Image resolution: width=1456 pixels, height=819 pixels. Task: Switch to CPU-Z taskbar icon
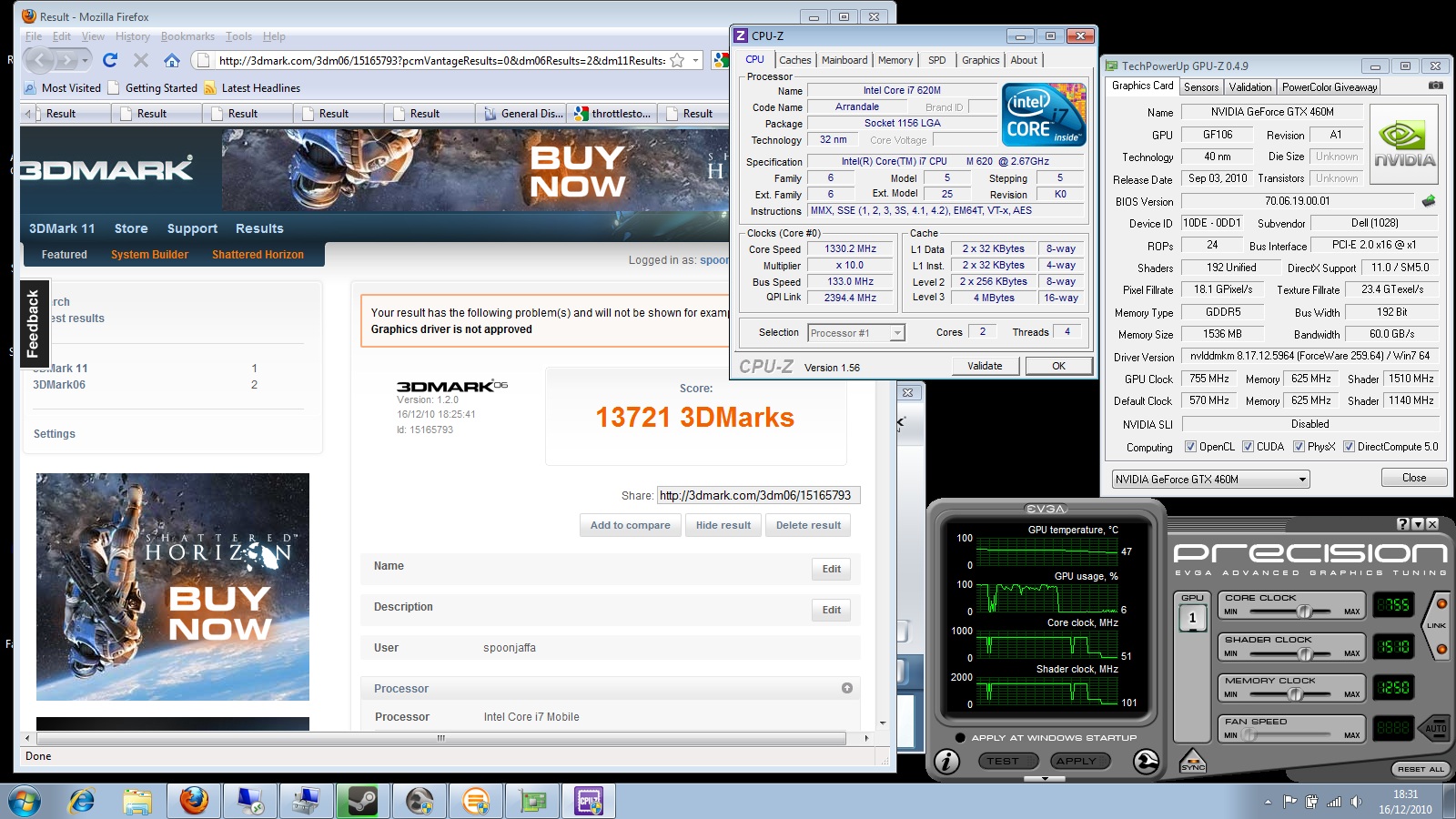pos(589,801)
